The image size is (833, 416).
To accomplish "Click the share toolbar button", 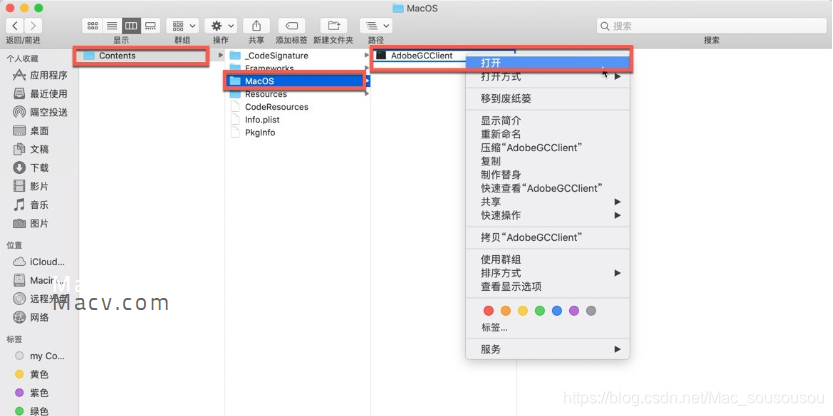I will [x=256, y=25].
